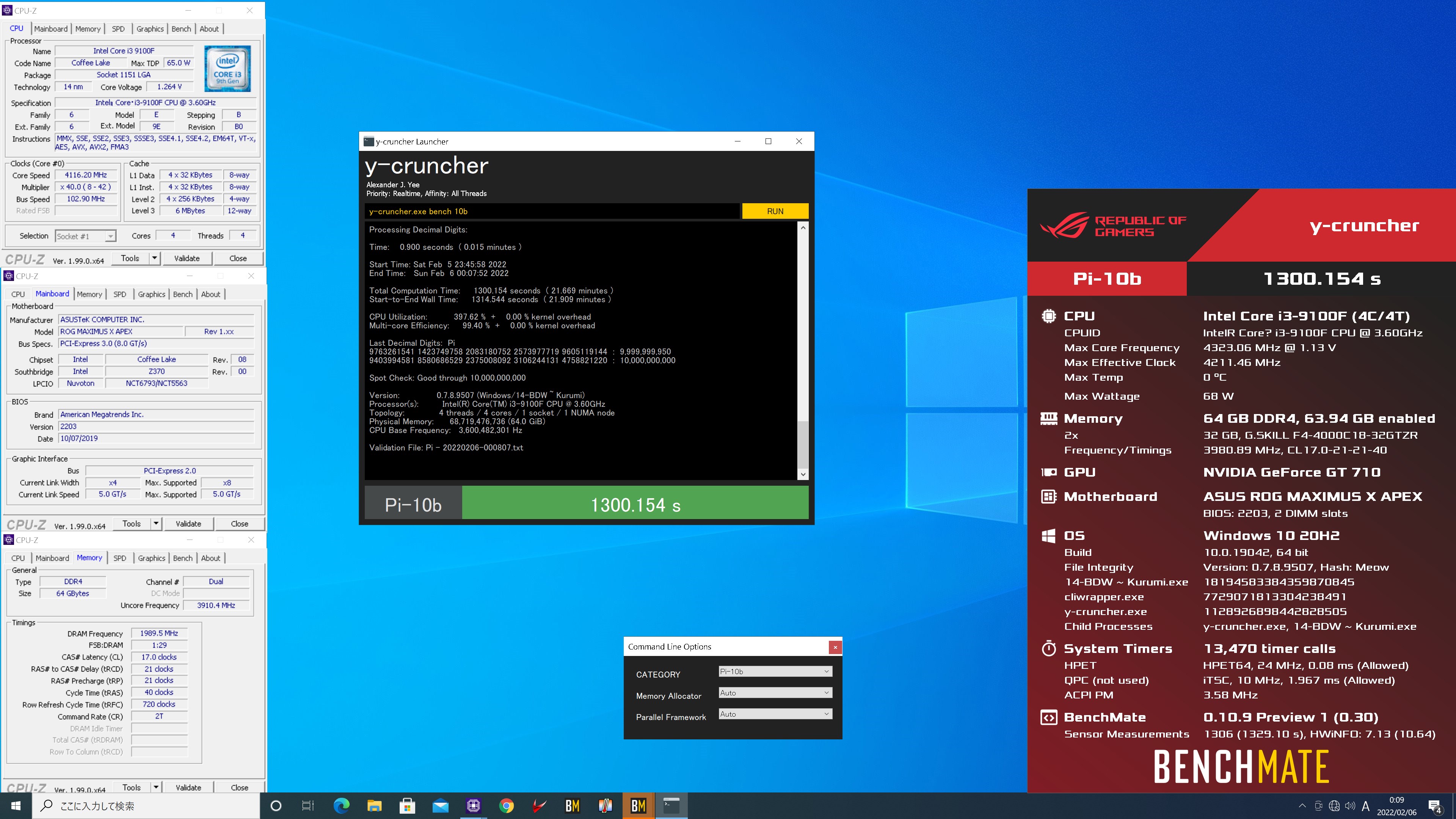Toggle the IME input mode 'A' indicator
The image size is (1456, 819).
(1365, 806)
